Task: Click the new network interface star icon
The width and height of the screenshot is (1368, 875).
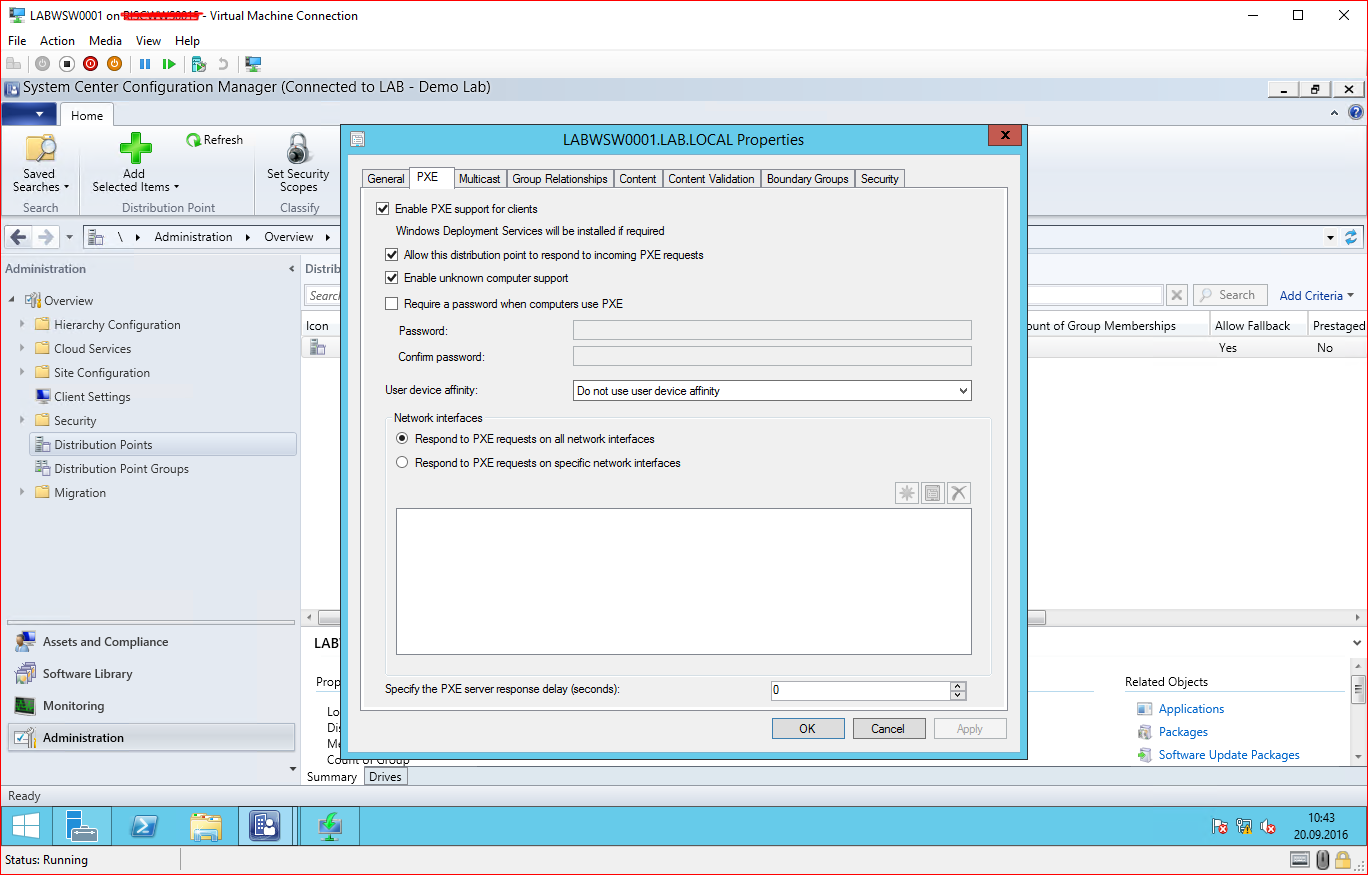Action: click(x=907, y=493)
